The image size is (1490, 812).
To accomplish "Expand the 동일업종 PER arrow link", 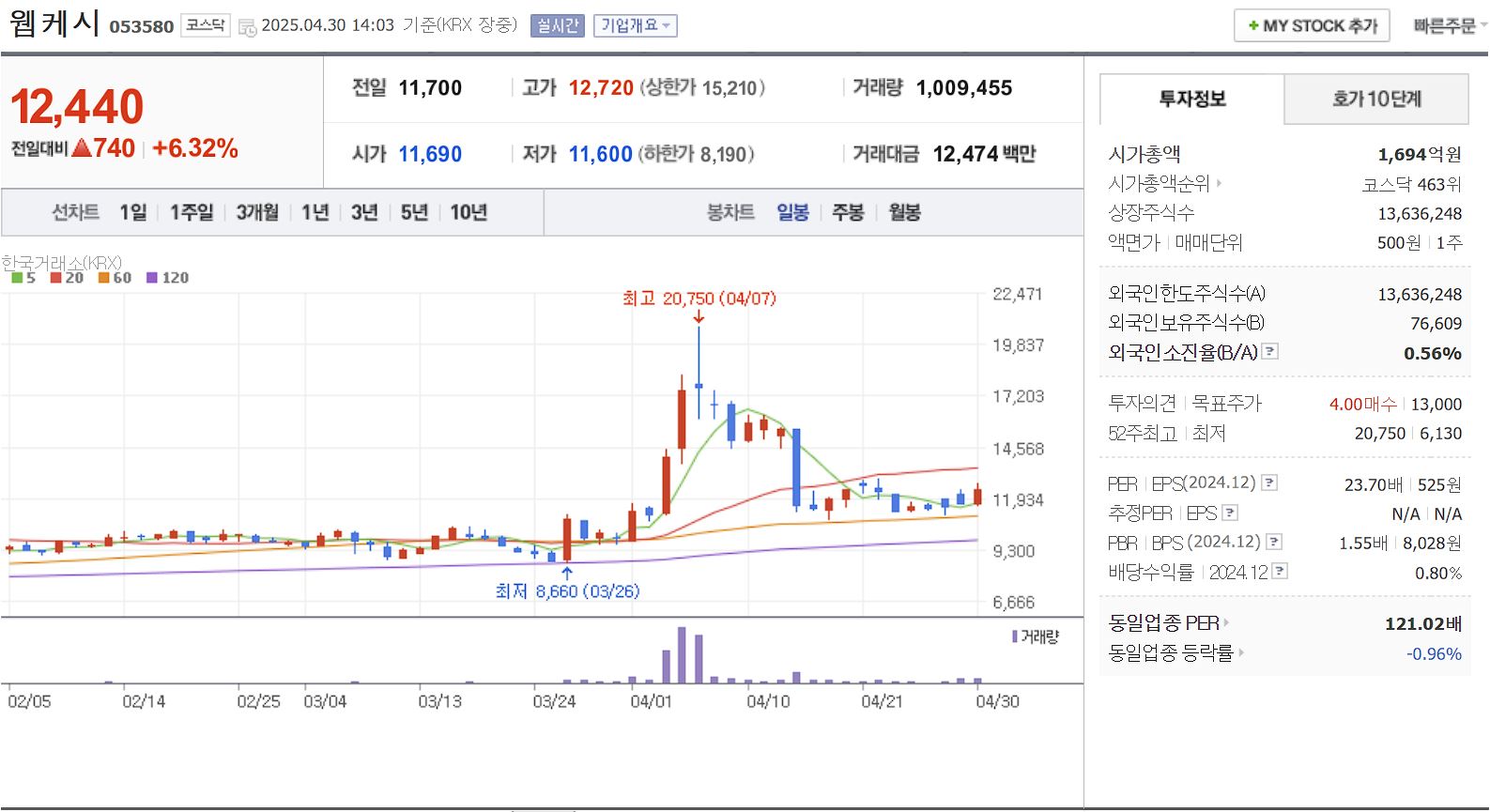I will (1226, 623).
